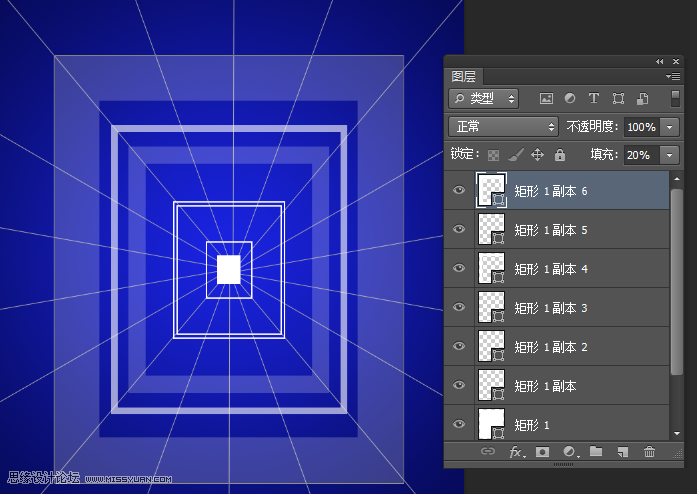The height and width of the screenshot is (494, 697).
Task: Click the opacity 100% field
Action: click(x=642, y=127)
